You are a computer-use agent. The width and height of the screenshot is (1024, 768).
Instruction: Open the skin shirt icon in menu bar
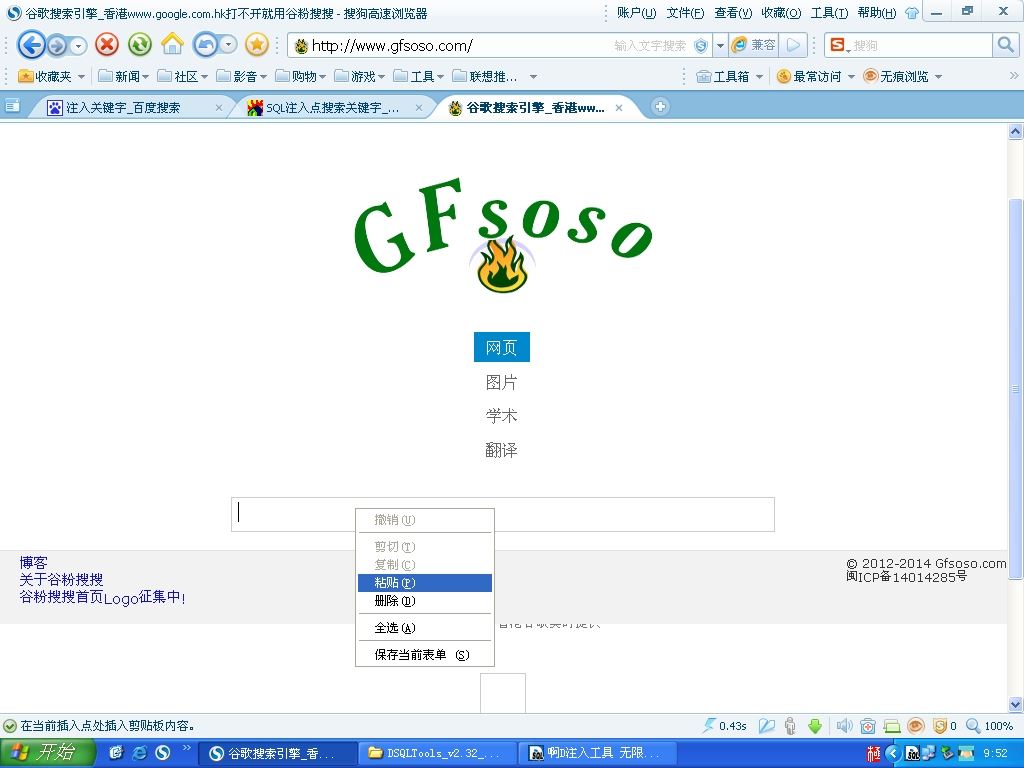pos(912,13)
